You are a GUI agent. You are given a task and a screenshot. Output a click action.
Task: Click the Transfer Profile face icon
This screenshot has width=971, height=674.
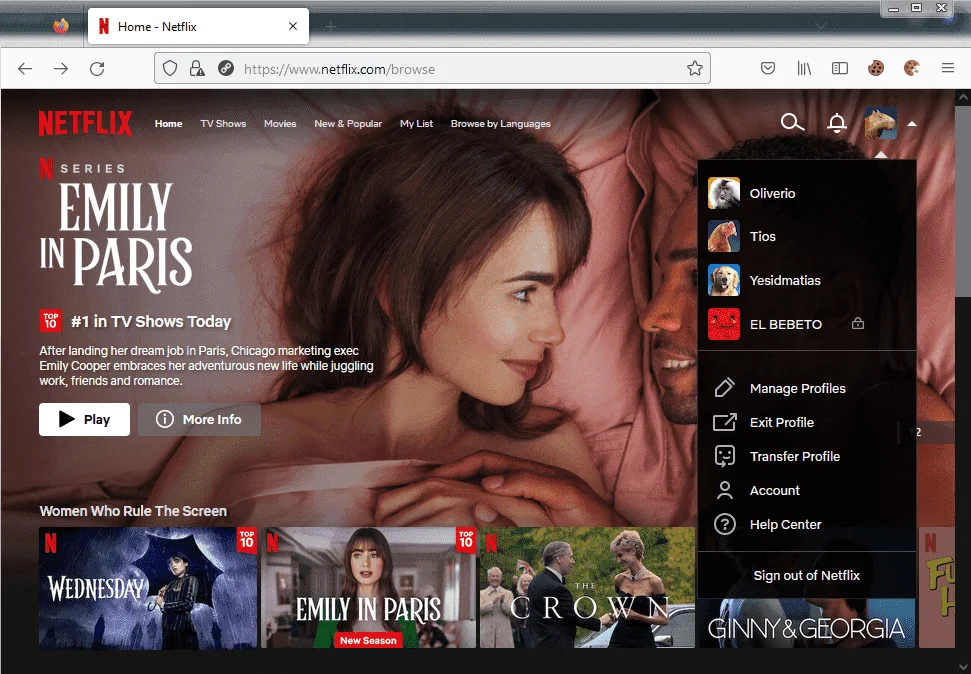coord(725,456)
